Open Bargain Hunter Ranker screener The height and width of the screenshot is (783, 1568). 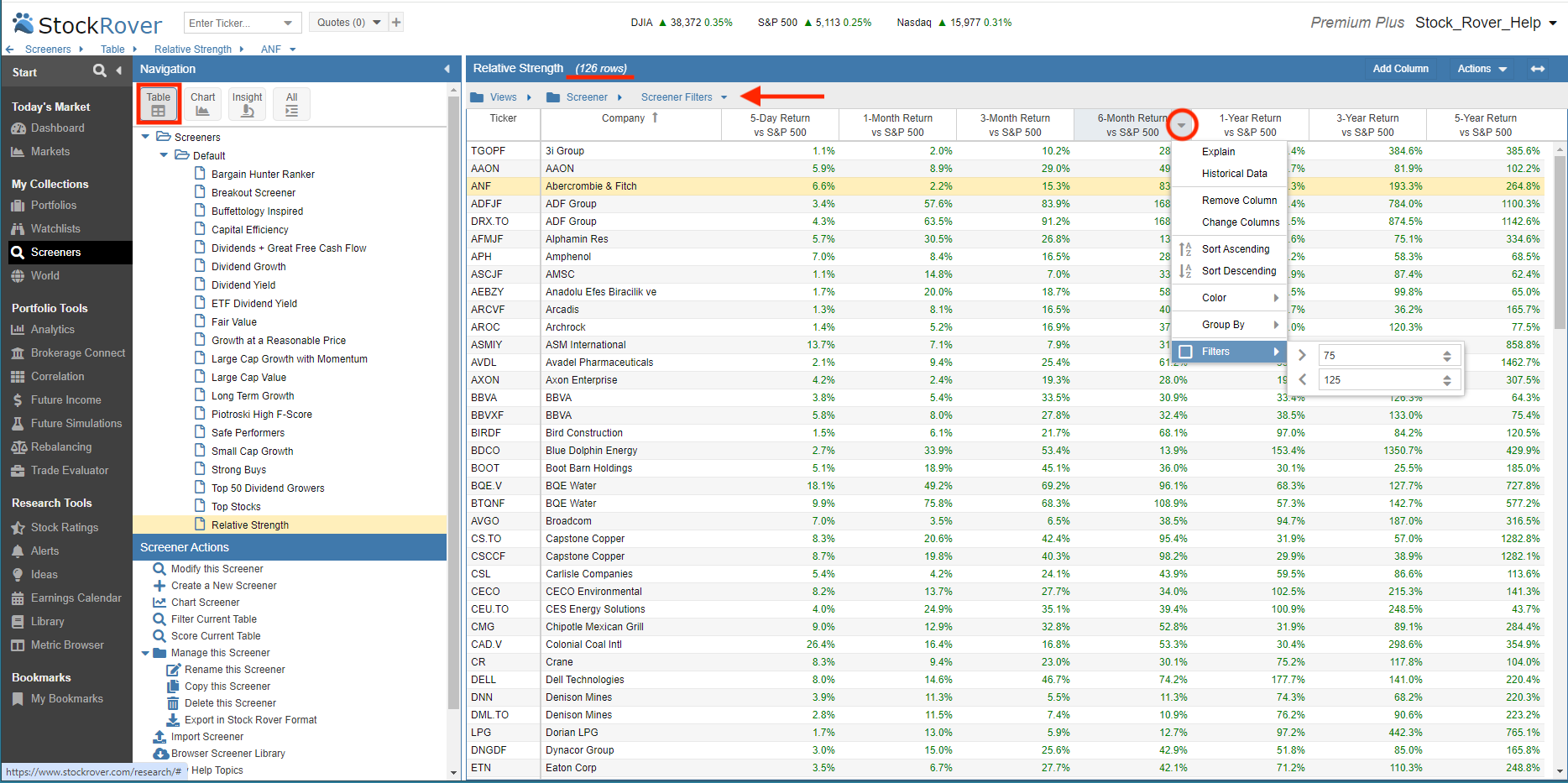(263, 175)
